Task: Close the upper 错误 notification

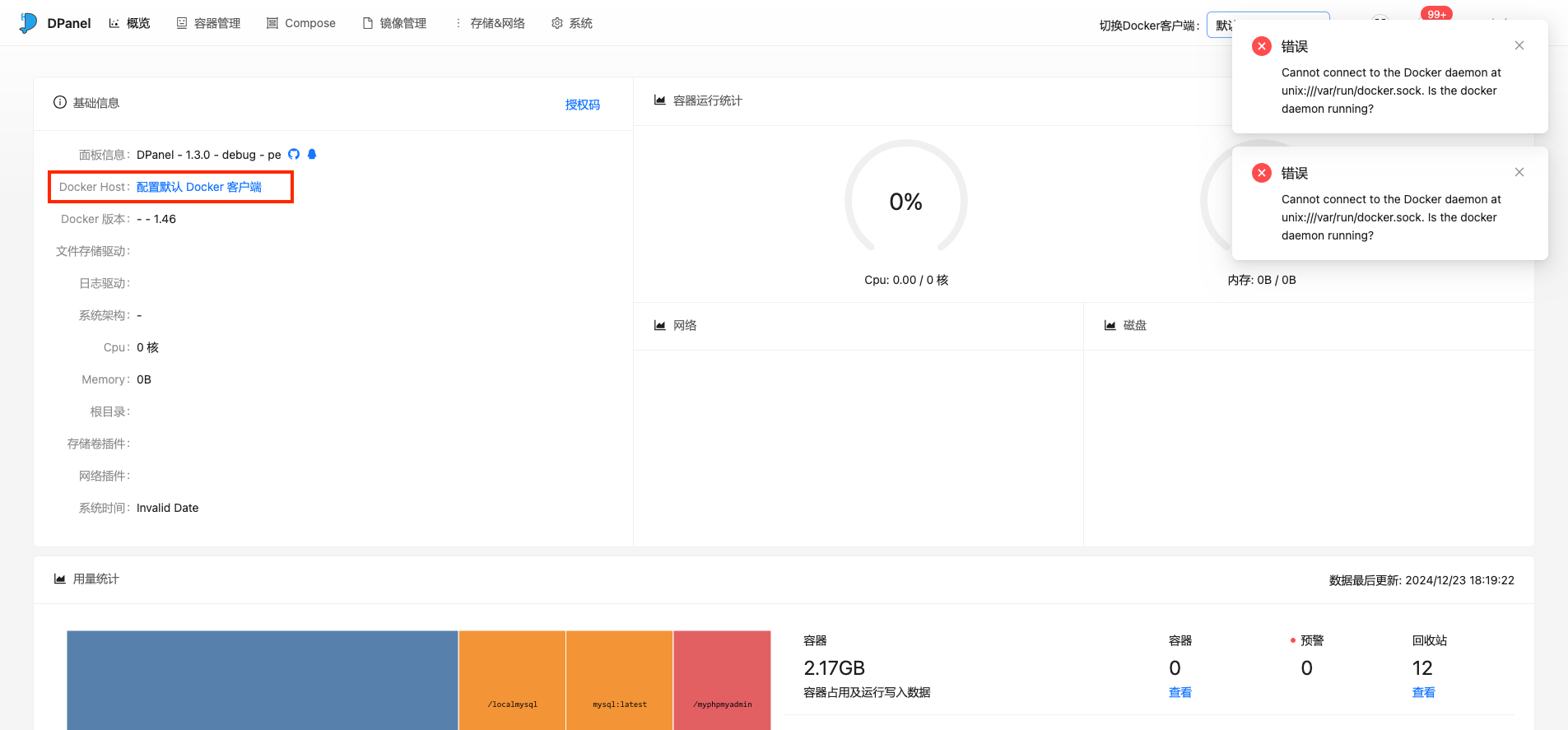Action: point(1519,45)
